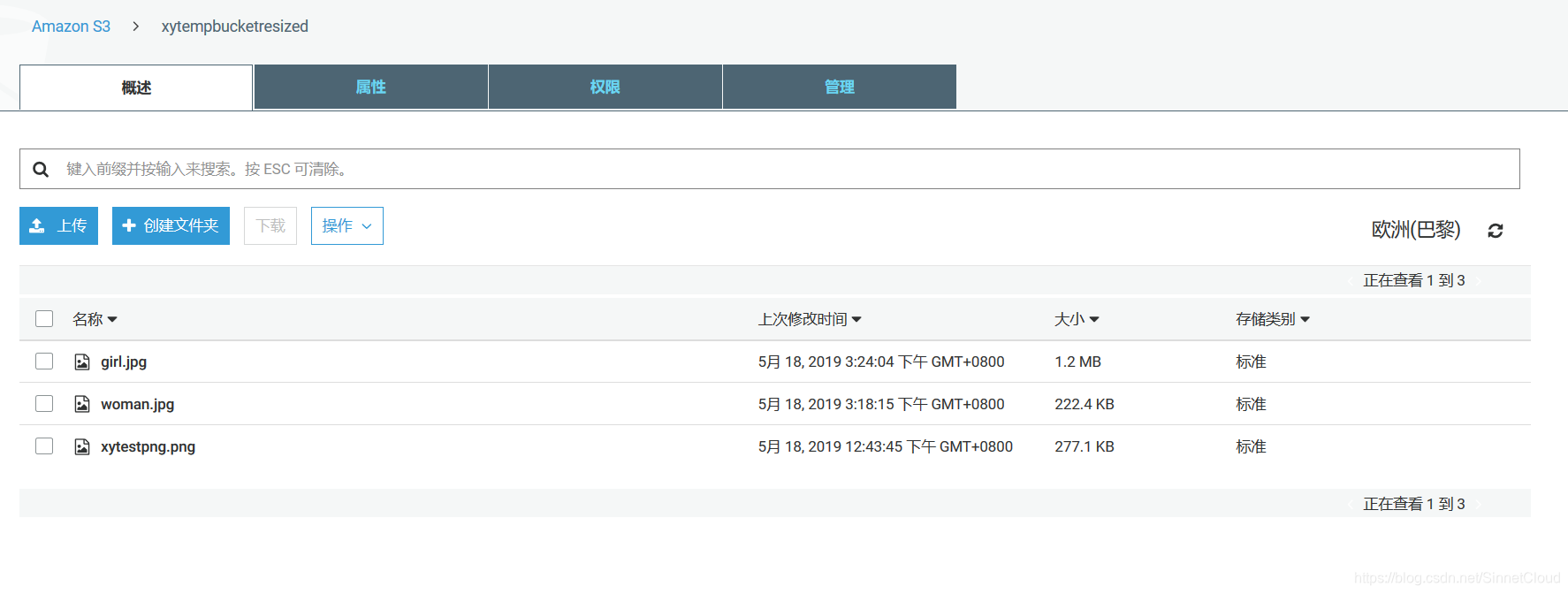This screenshot has width=1568, height=594.
Task: Click the 下载 download button
Action: point(270,226)
